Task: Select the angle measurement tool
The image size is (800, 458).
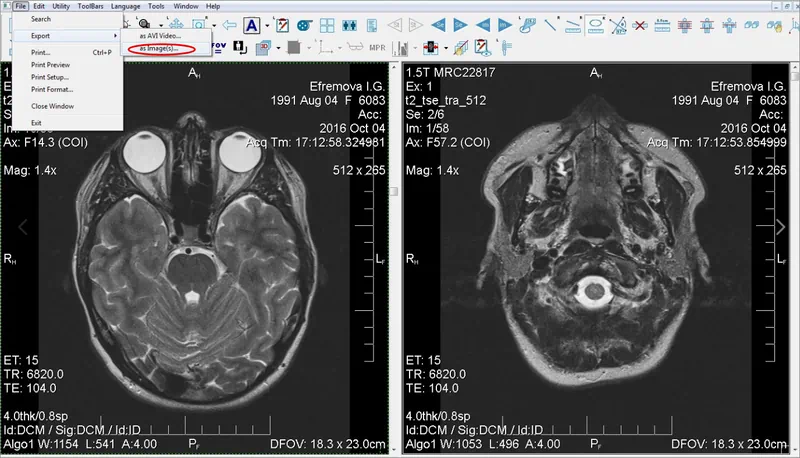Action: 618,25
